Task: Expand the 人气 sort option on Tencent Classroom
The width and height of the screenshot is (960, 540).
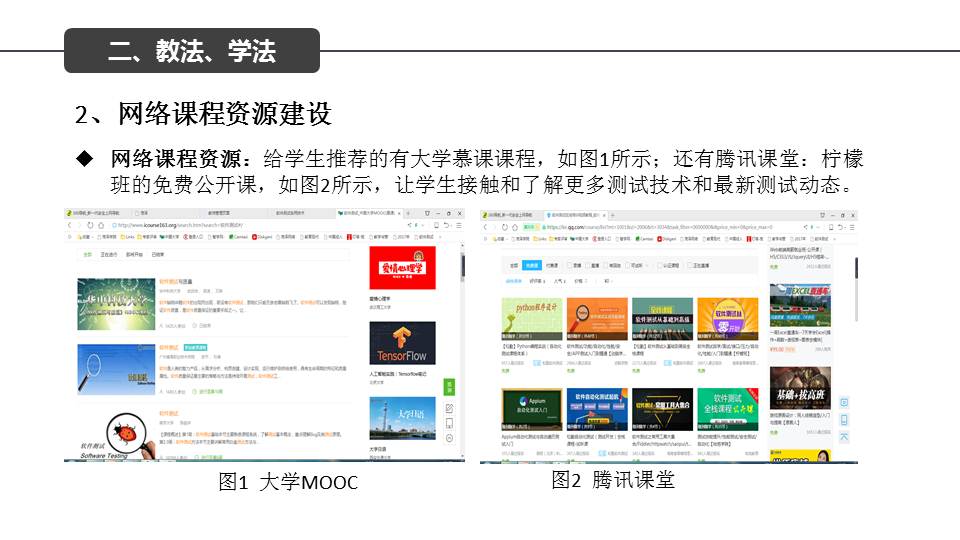Action: coord(560,282)
